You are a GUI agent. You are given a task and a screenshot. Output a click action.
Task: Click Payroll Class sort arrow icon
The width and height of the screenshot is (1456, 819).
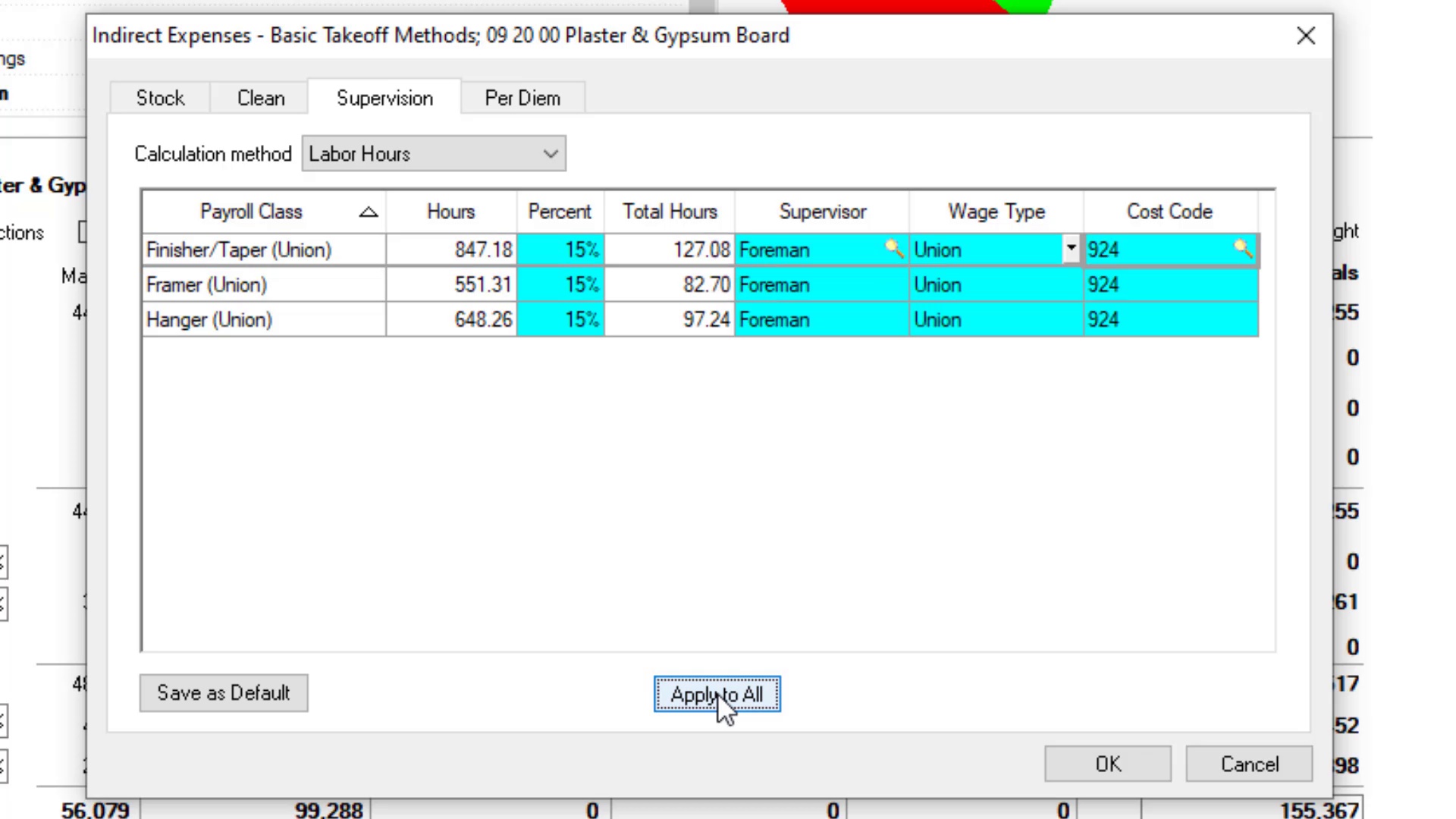[369, 212]
